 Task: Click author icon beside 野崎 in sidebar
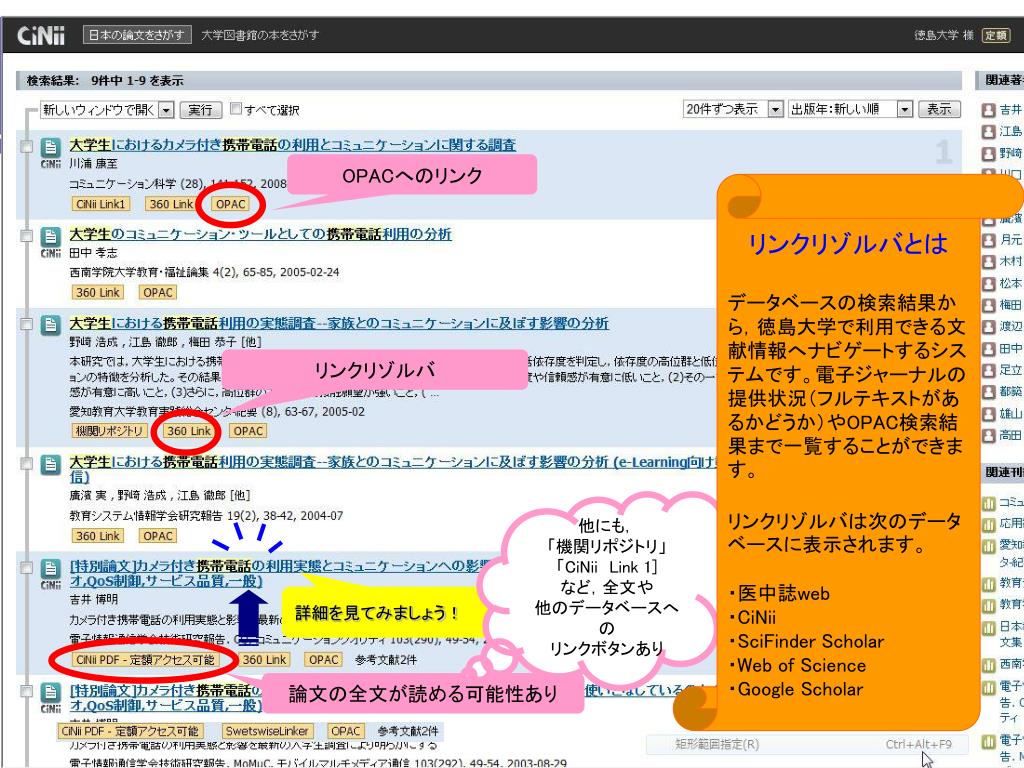click(989, 153)
